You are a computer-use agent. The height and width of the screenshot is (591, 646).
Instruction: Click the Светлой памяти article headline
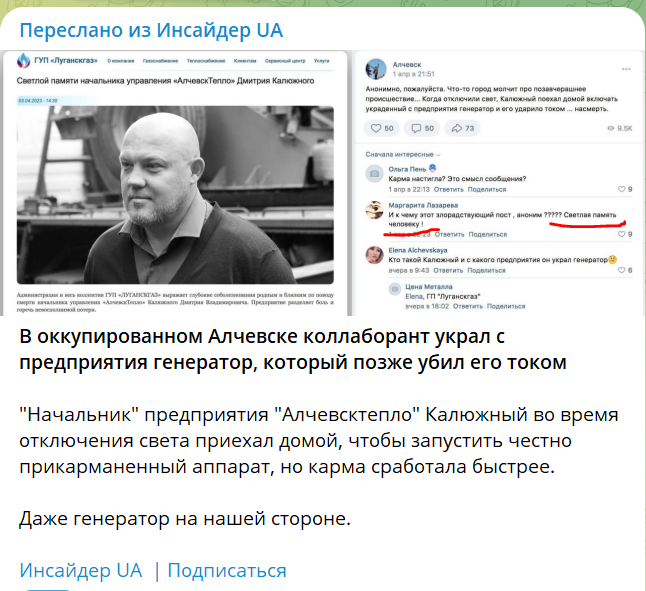(165, 81)
